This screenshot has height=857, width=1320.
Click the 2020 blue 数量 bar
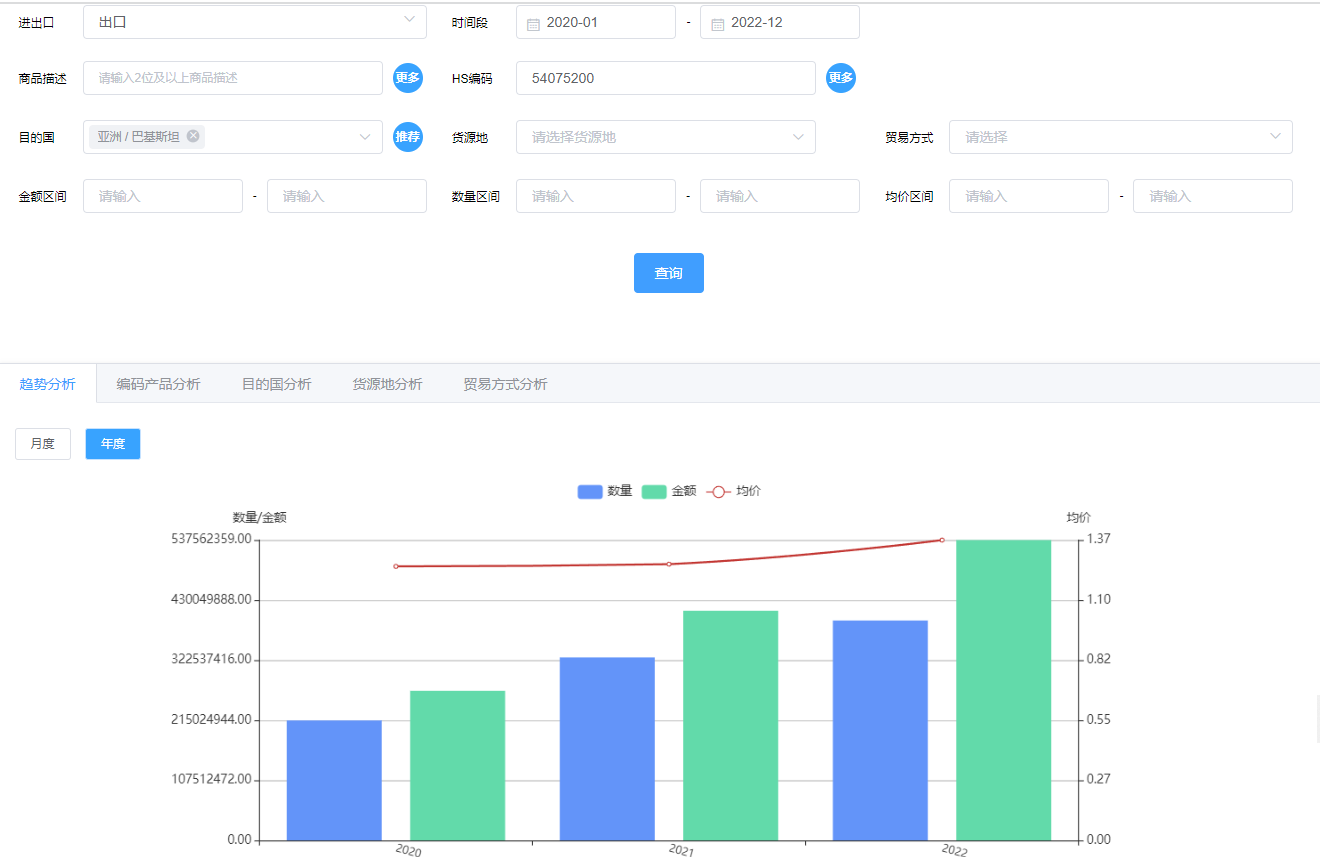point(334,780)
